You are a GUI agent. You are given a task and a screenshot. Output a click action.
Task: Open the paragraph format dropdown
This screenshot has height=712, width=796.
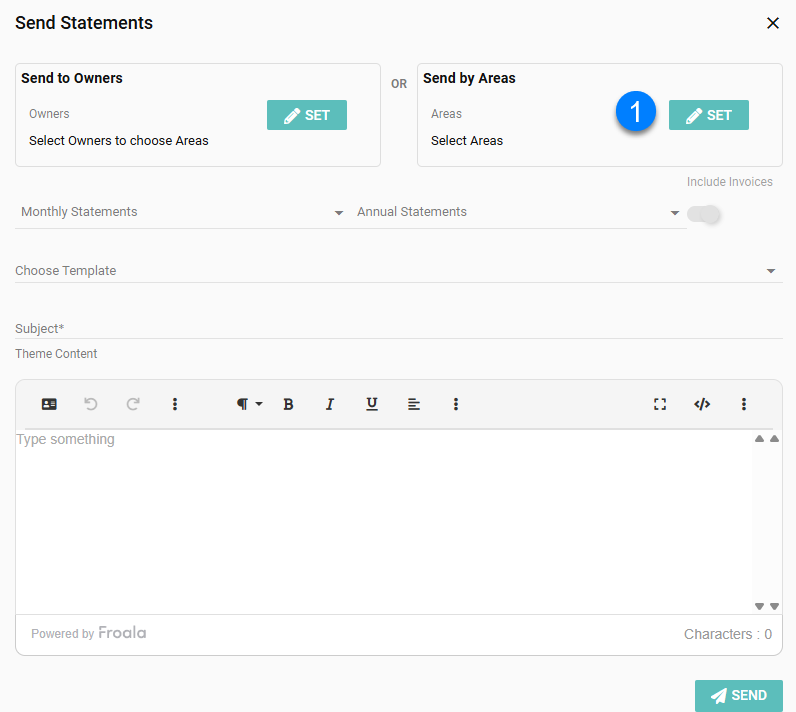249,404
